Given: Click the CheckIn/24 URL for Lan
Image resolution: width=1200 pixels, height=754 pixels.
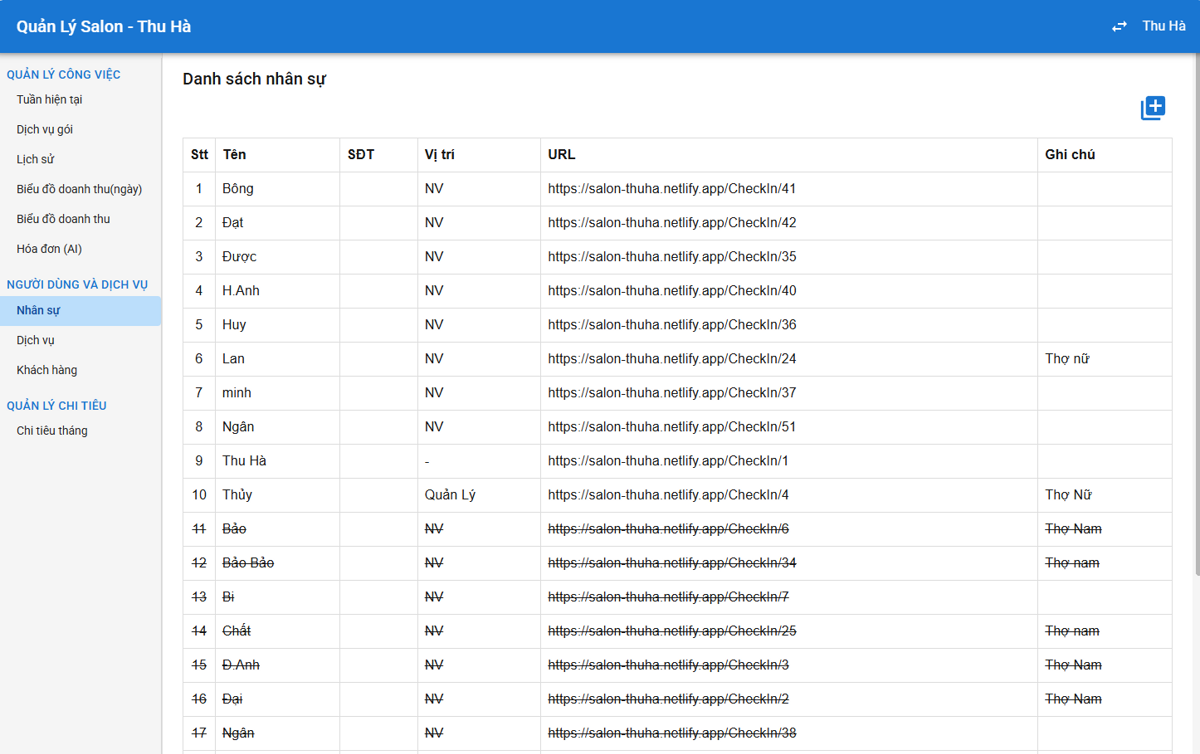Looking at the screenshot, I should pyautogui.click(x=672, y=359).
